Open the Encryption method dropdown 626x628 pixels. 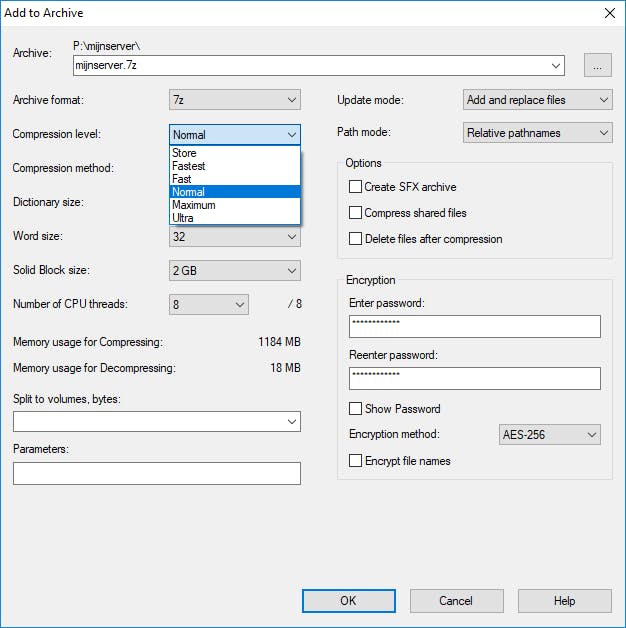pyautogui.click(x=550, y=435)
